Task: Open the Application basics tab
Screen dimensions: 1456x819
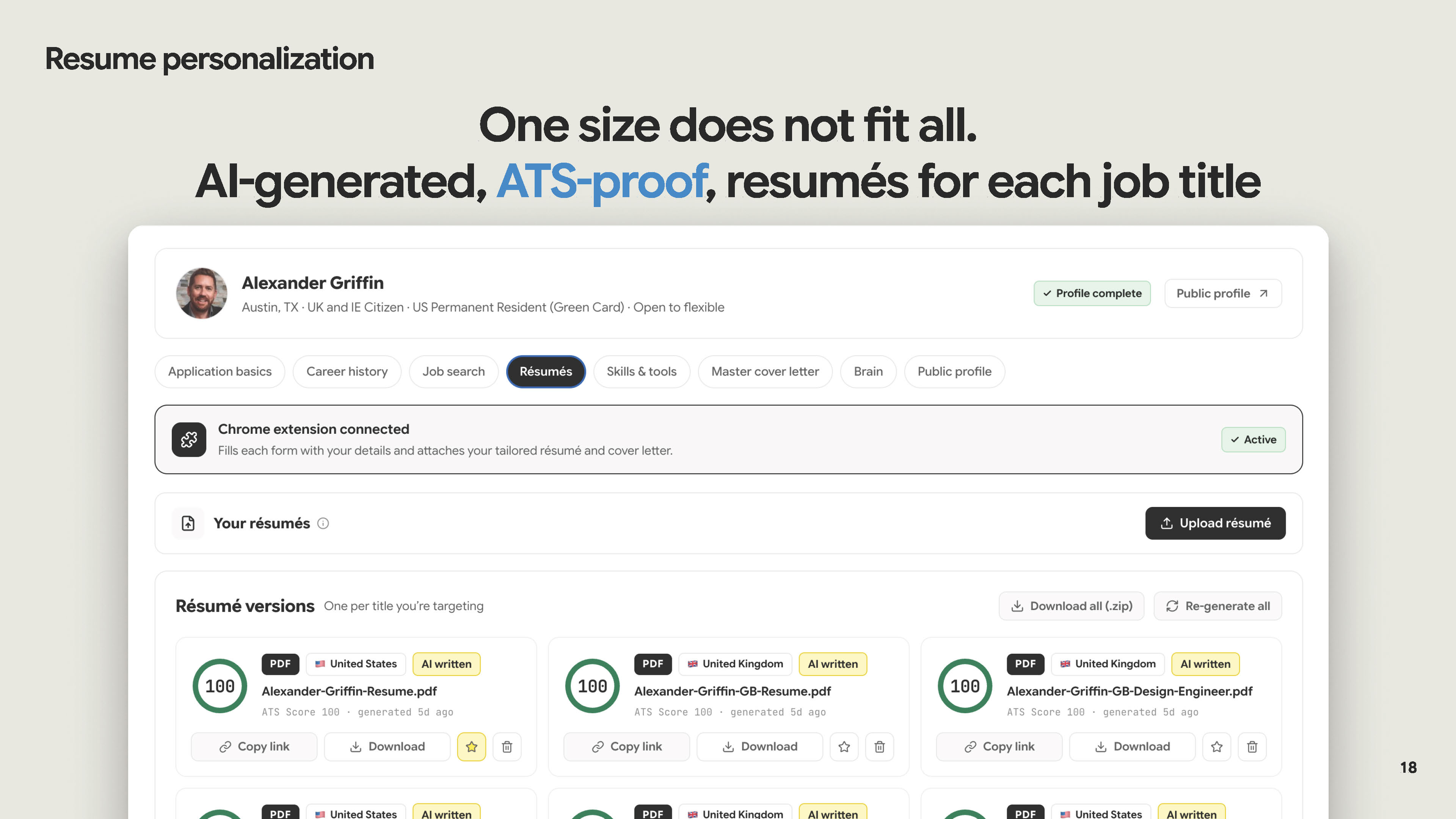Action: click(220, 371)
